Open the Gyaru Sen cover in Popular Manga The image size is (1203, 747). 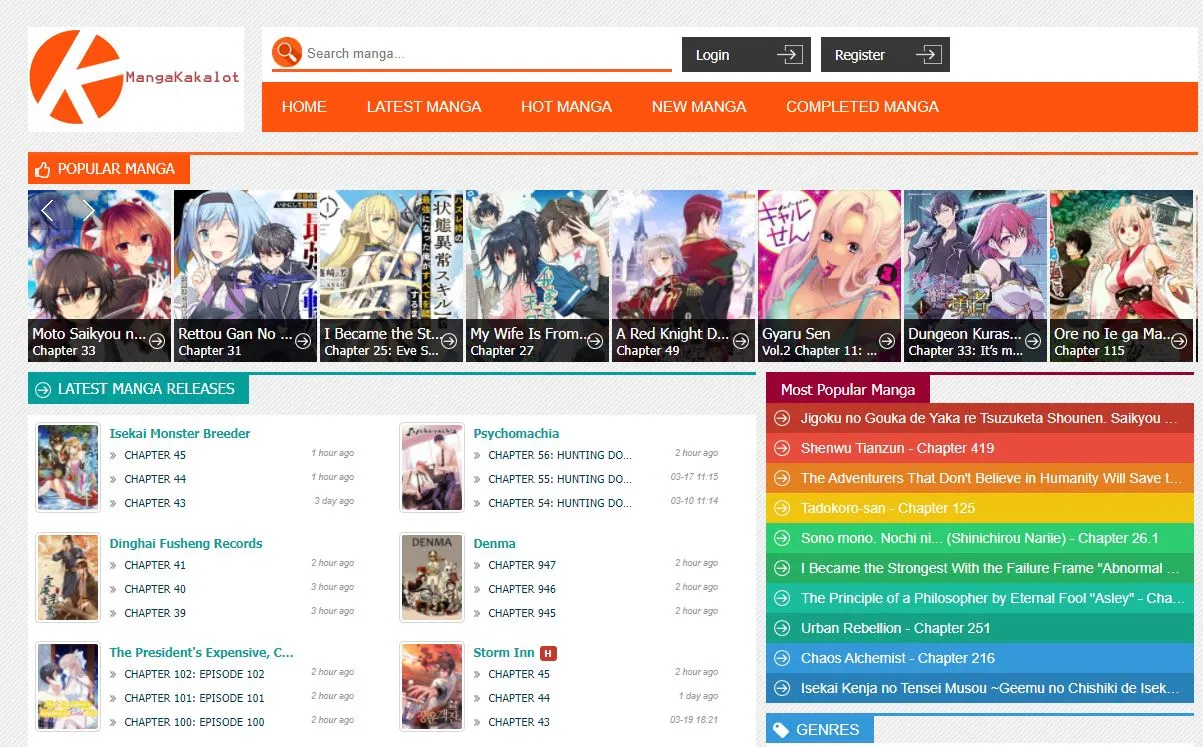(x=830, y=276)
